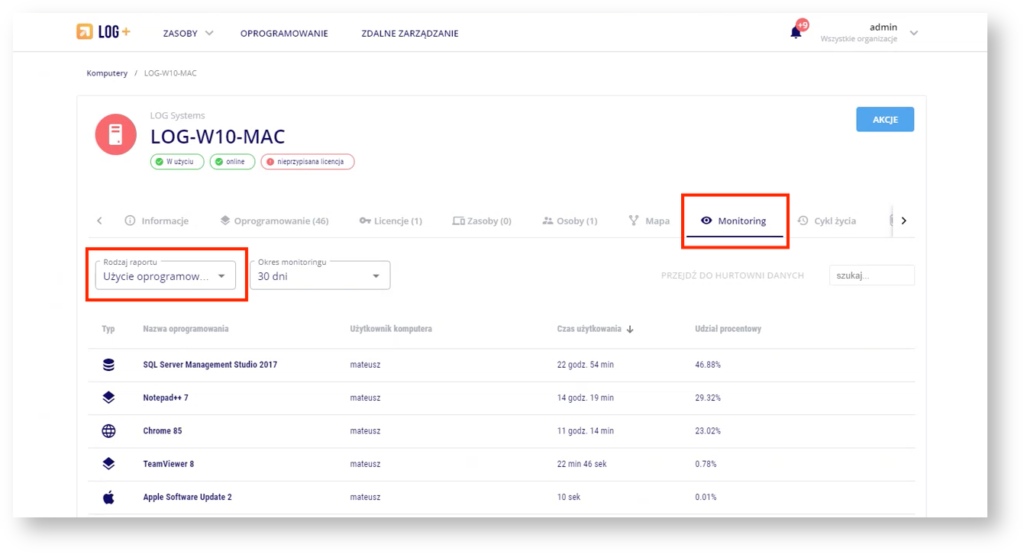Click the Chrome 85 globe icon
This screenshot has width=1024, height=554.
pyautogui.click(x=108, y=431)
